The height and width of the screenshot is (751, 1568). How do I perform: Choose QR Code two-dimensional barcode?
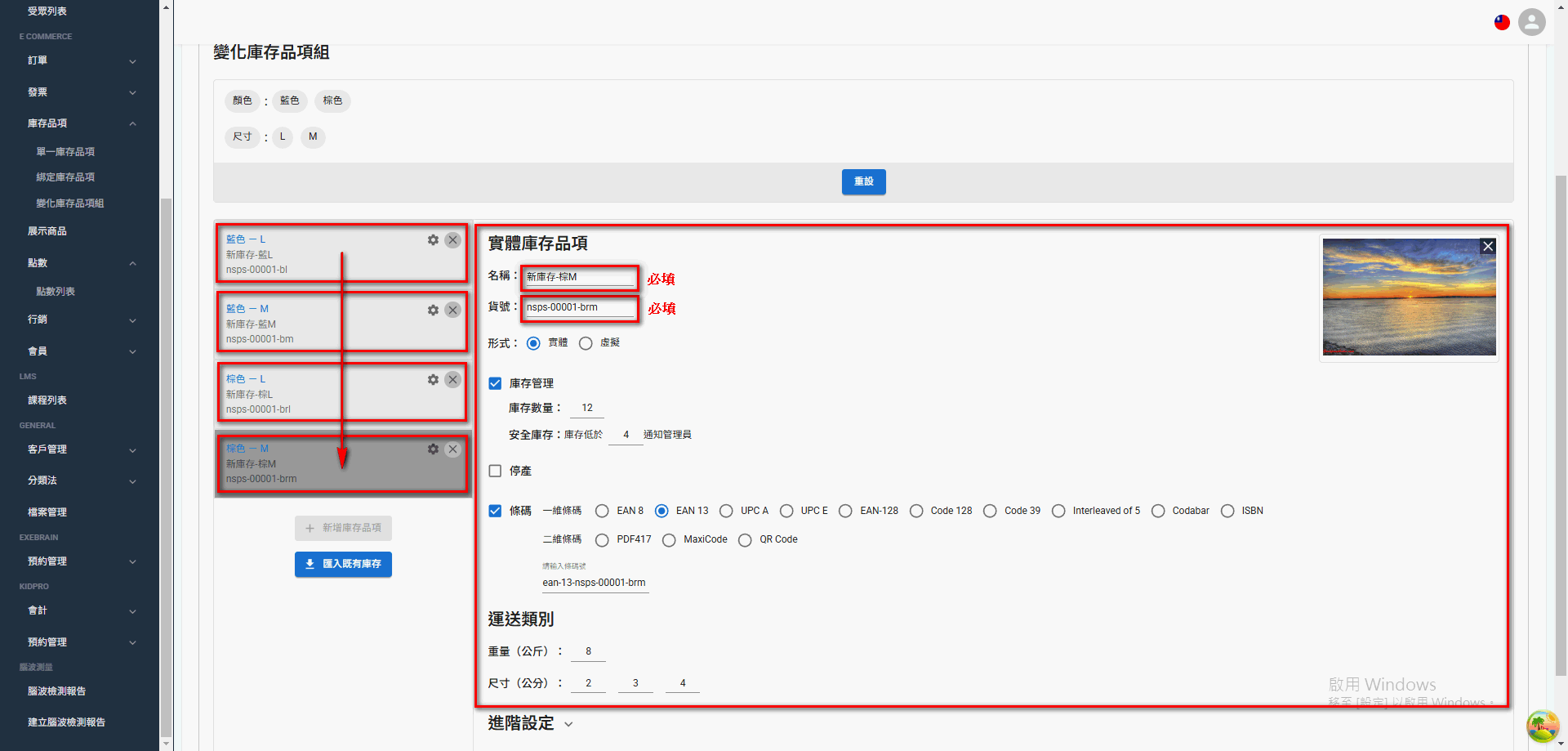[x=745, y=540]
